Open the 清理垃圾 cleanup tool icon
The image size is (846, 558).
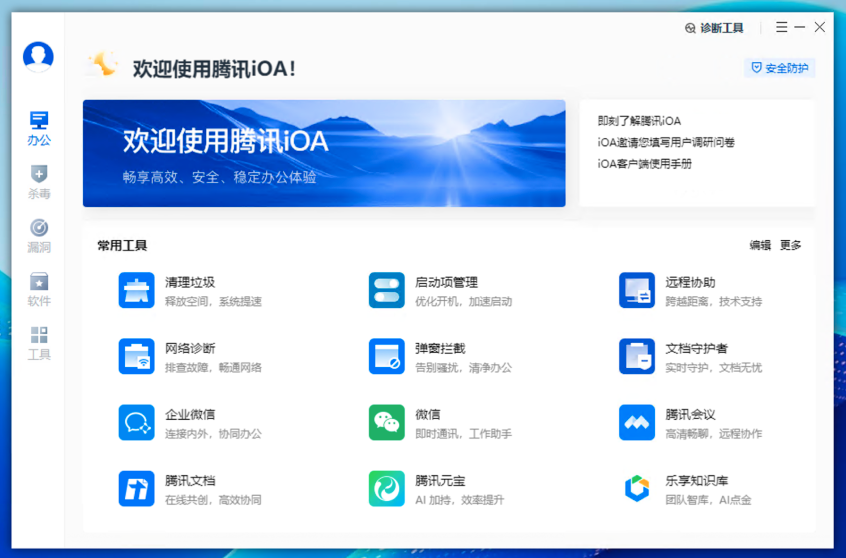coord(137,291)
